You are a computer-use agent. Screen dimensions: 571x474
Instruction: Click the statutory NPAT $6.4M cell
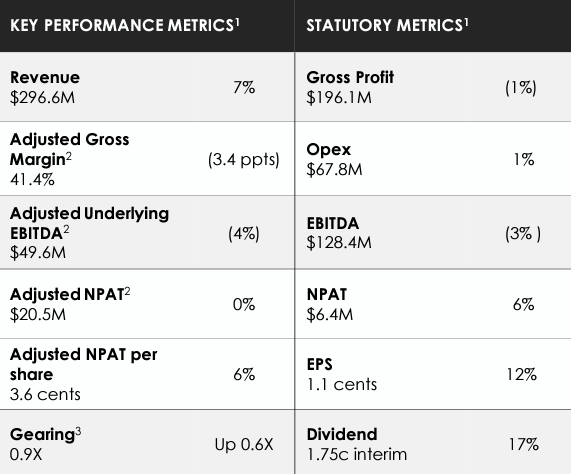[330, 304]
